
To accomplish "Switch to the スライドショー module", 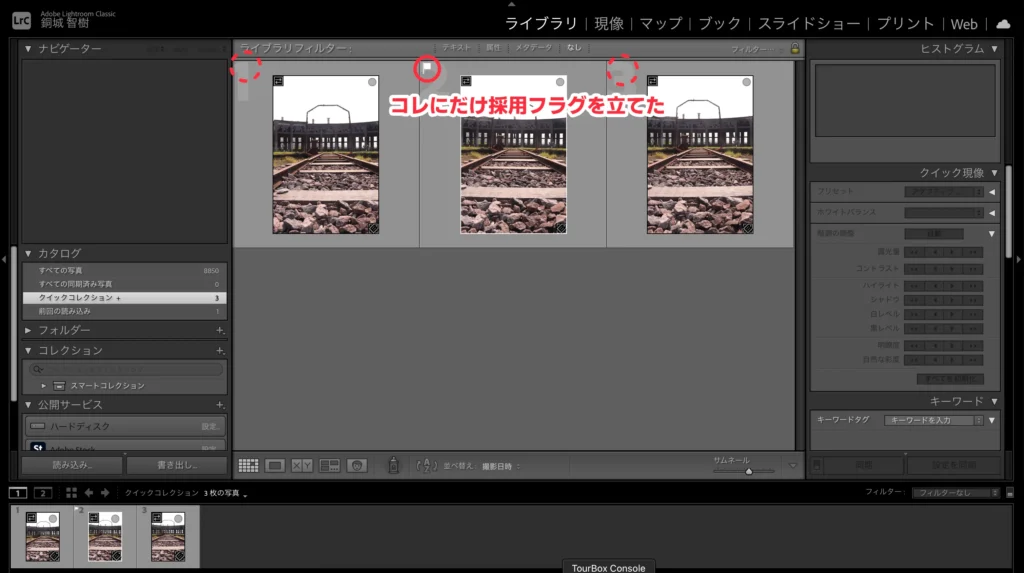I will [808, 24].
